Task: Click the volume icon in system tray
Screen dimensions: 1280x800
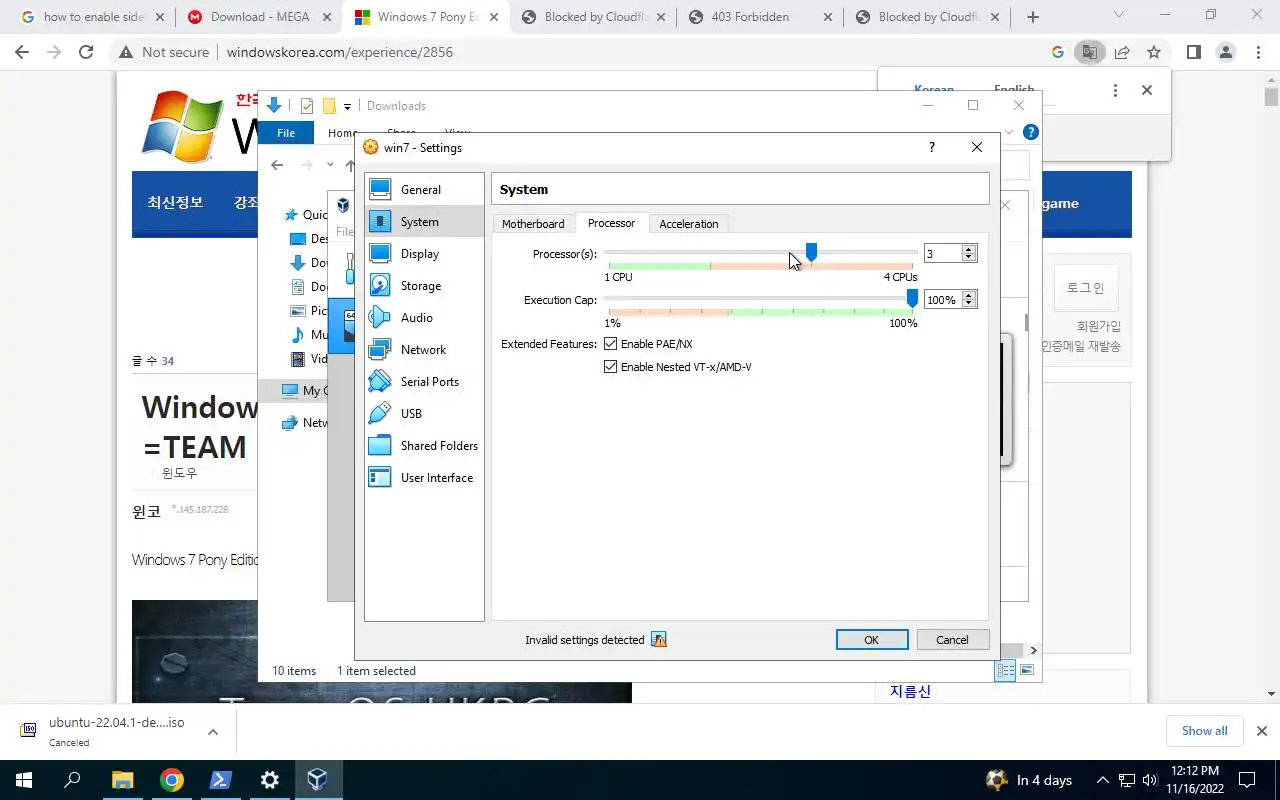Action: click(1149, 780)
